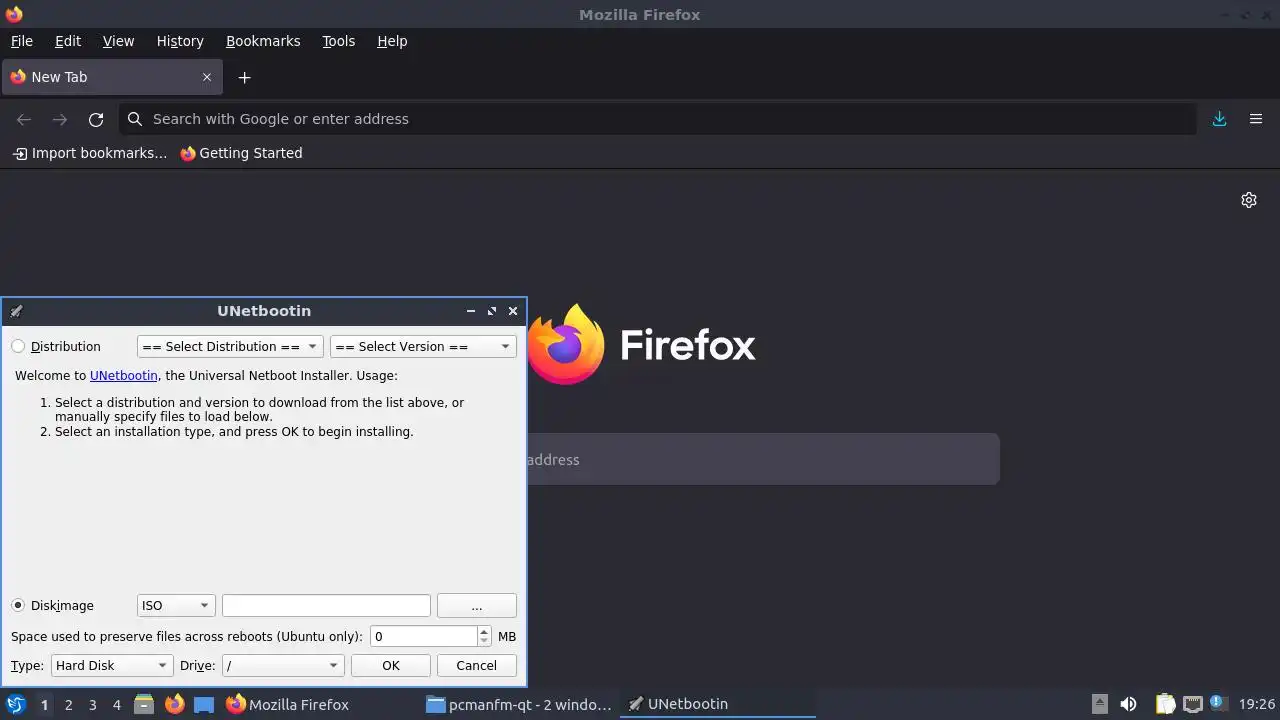Click the browse '...' button for disk image
Viewport: 1280px width, 720px height.
pyautogui.click(x=477, y=605)
